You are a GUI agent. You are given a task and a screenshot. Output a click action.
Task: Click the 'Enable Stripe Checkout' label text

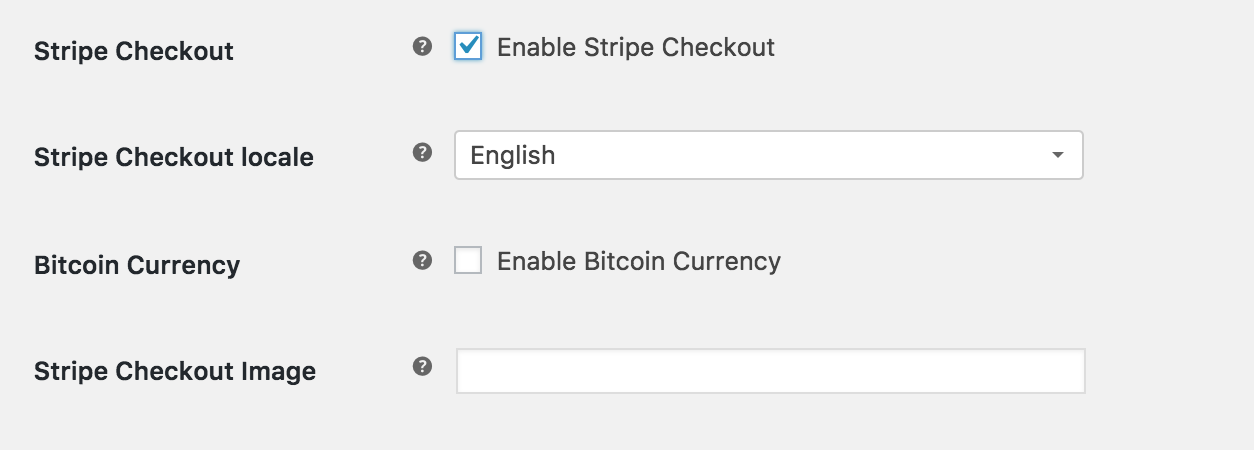(636, 47)
